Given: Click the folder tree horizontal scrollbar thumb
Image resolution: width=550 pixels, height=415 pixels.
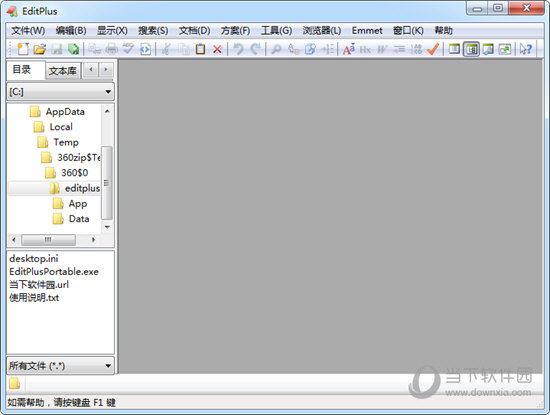Looking at the screenshot, I should (x=48, y=240).
